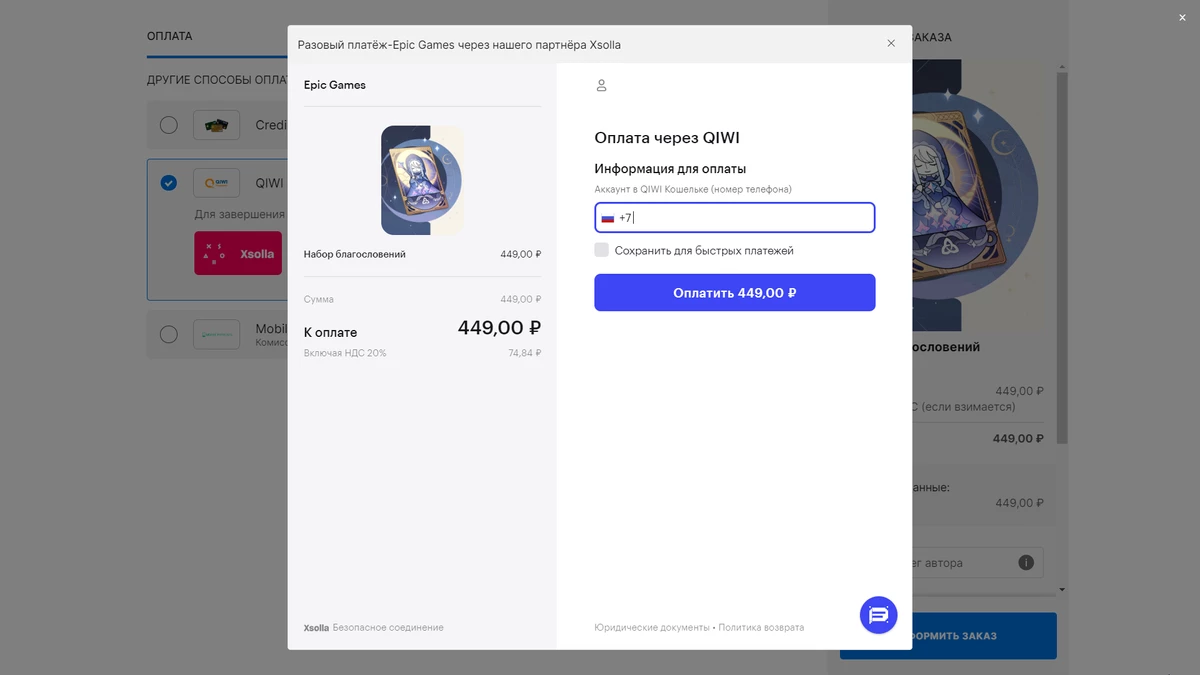
Task: Click 'Включая НДС 20%' text
Action: tap(345, 353)
